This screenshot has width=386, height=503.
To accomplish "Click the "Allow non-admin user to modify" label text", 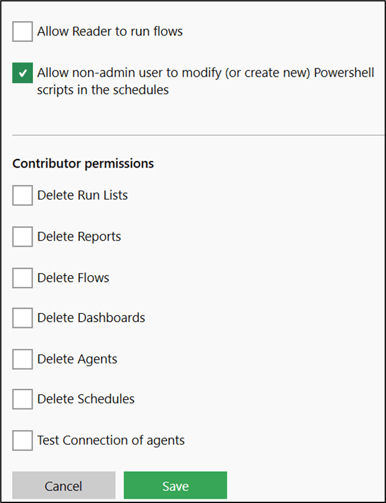I will point(129,73).
